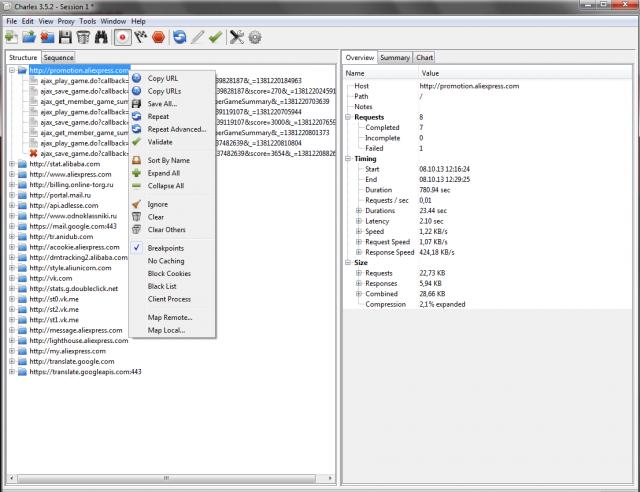Enable Client Process in context menu
This screenshot has height=492, width=640.
coord(172,299)
